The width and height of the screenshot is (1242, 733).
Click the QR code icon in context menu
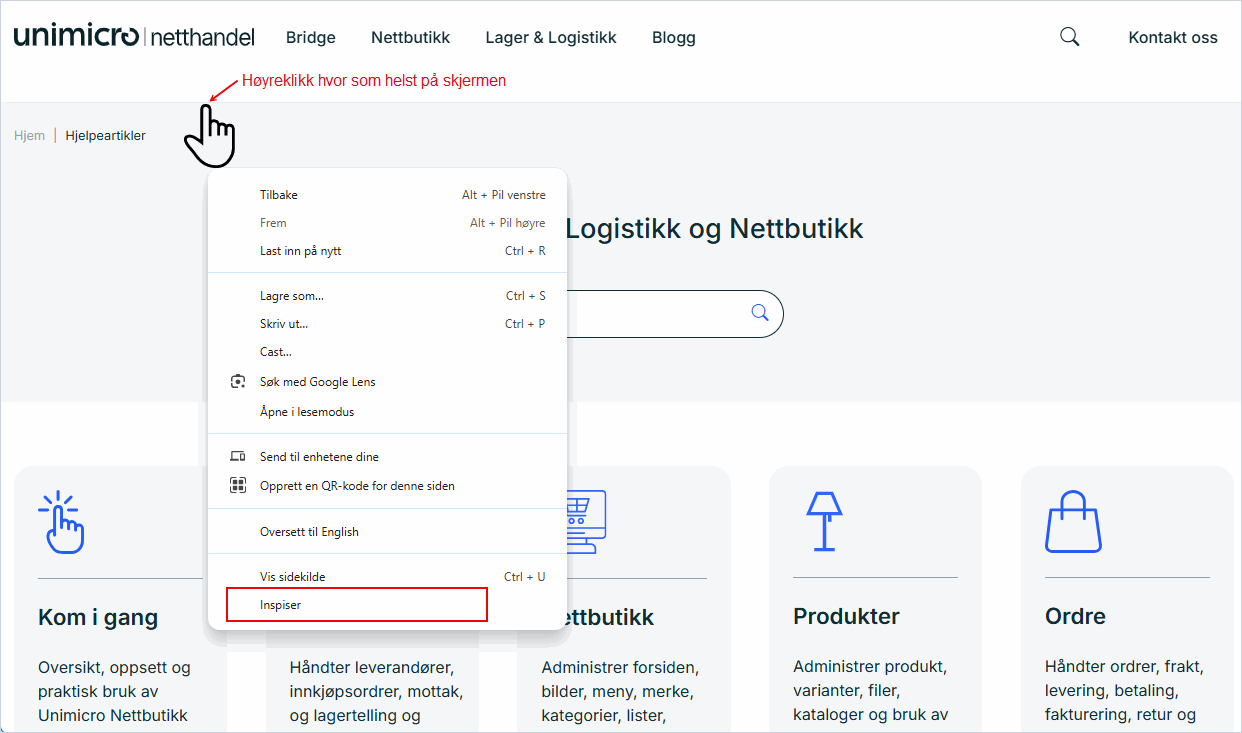click(x=238, y=486)
